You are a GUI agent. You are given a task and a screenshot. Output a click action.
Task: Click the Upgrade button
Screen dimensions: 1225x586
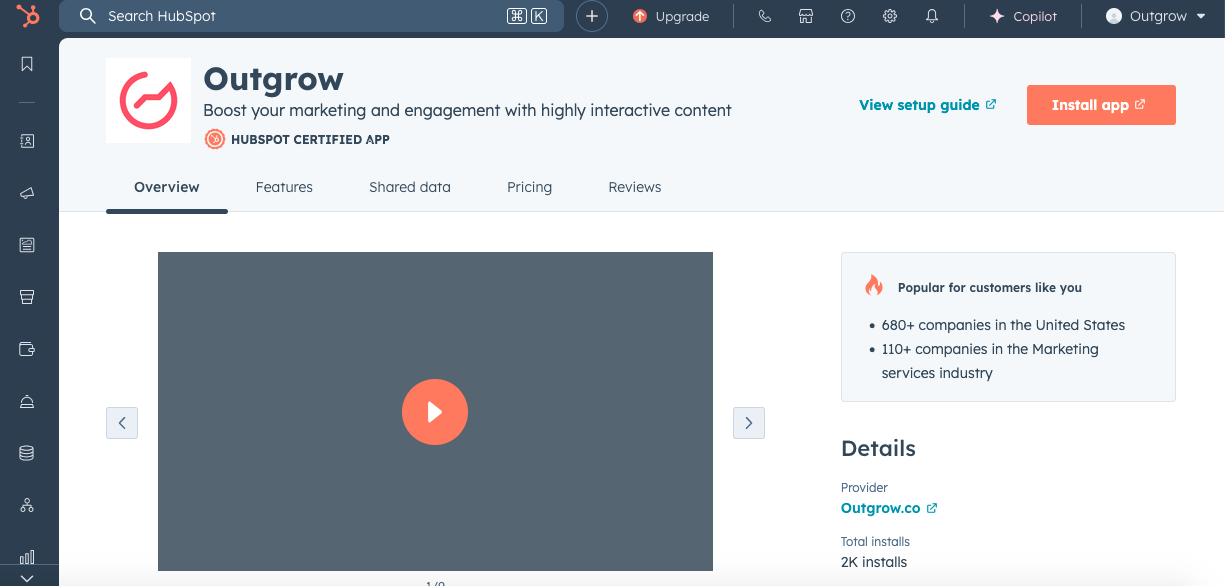coord(671,16)
